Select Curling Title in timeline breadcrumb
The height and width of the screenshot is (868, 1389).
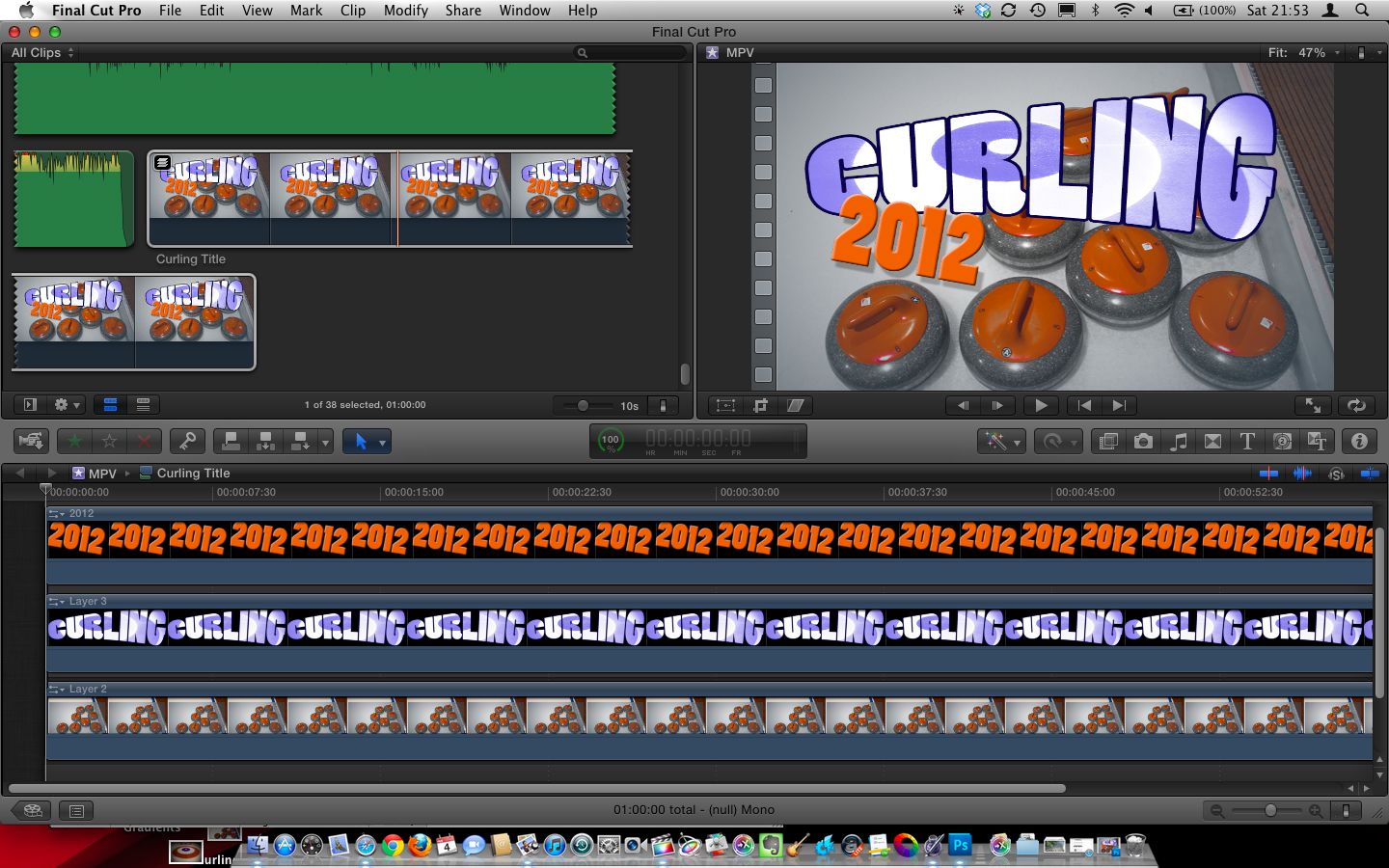(185, 474)
